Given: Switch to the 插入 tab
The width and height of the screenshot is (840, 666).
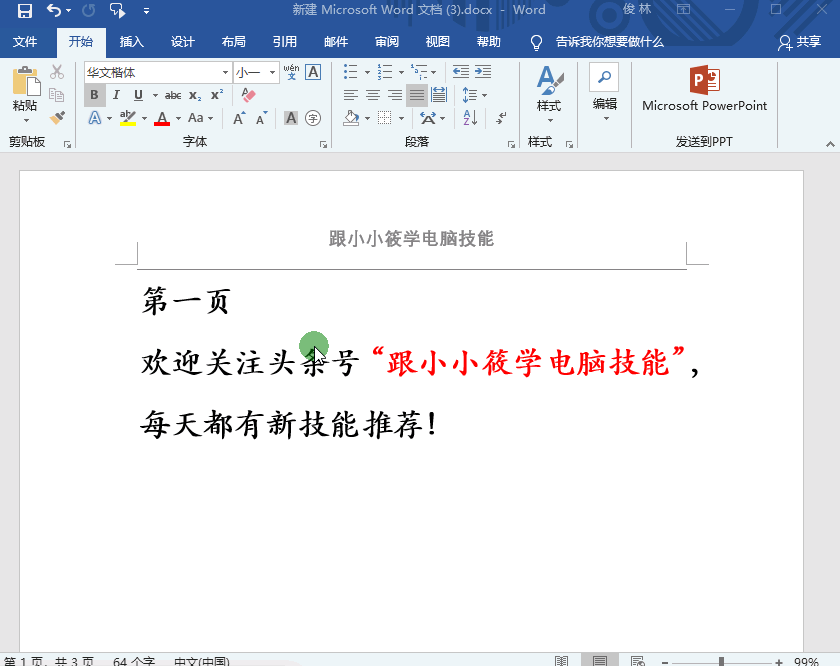Looking at the screenshot, I should 131,42.
